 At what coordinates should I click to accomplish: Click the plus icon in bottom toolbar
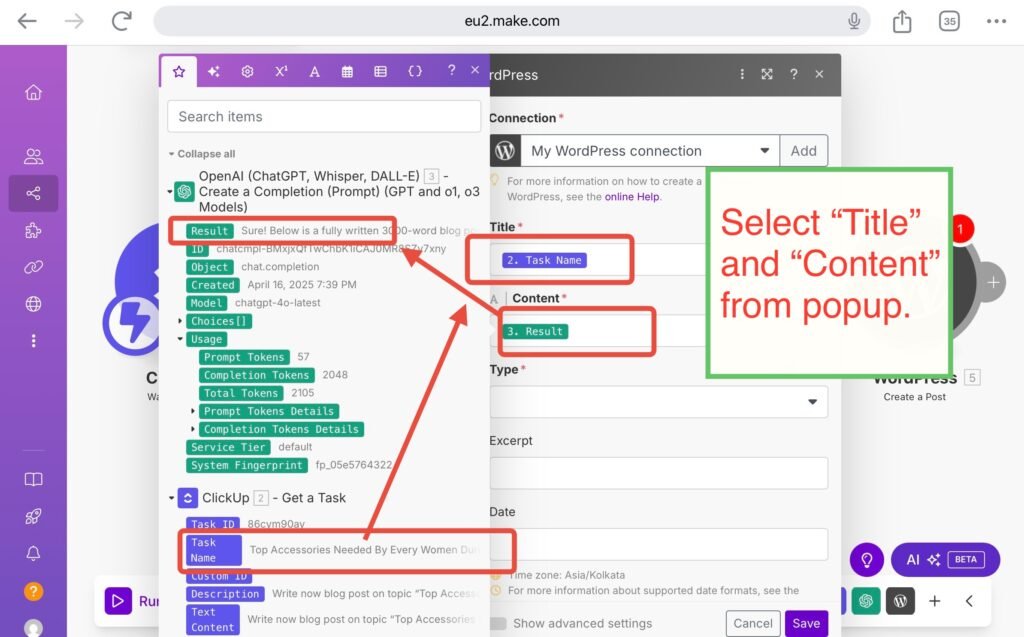tap(935, 601)
